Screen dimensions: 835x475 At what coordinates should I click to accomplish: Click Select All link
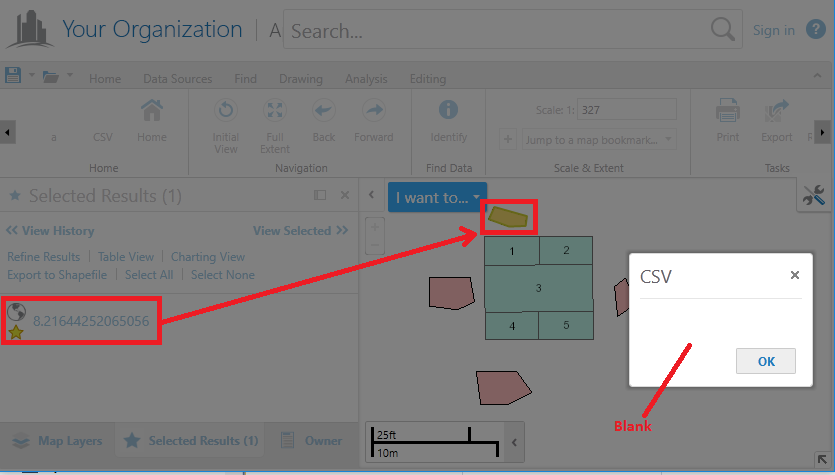149,275
